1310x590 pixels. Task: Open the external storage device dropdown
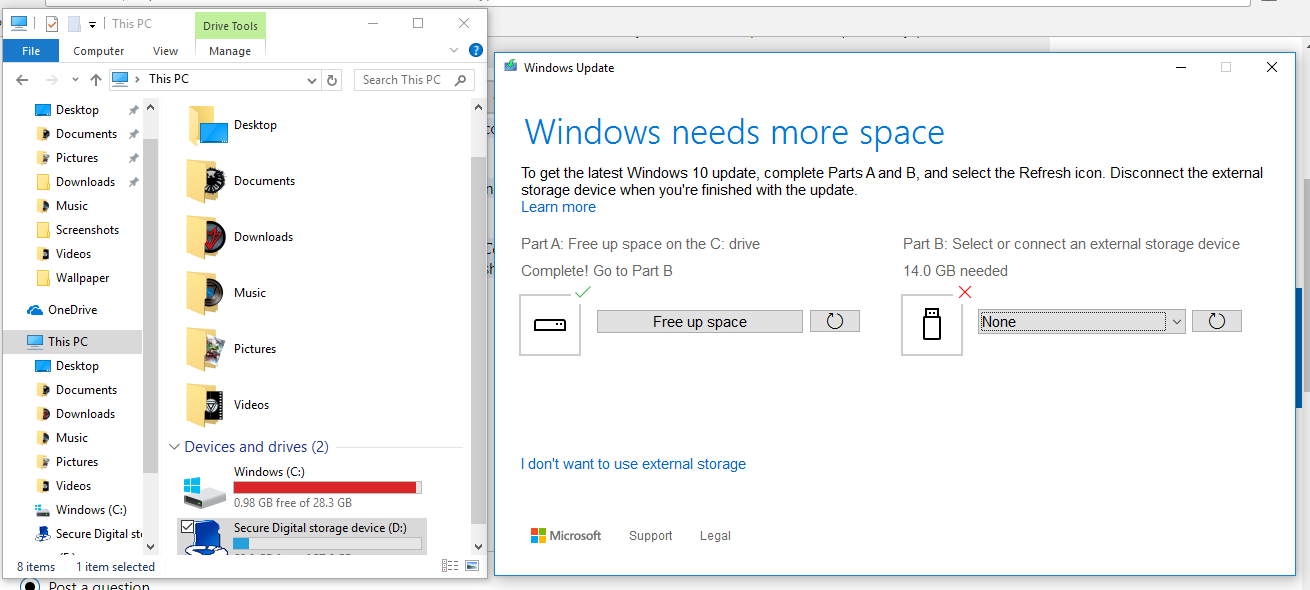pos(1177,322)
